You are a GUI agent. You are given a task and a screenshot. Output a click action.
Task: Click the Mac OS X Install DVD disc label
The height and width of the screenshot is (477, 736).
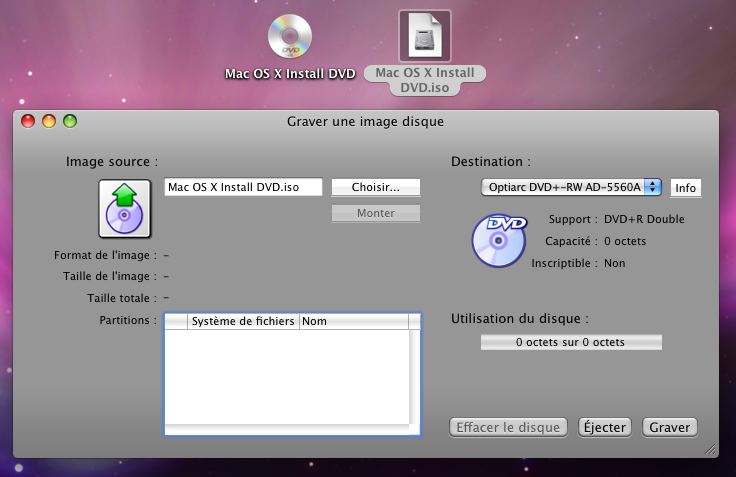click(290, 74)
